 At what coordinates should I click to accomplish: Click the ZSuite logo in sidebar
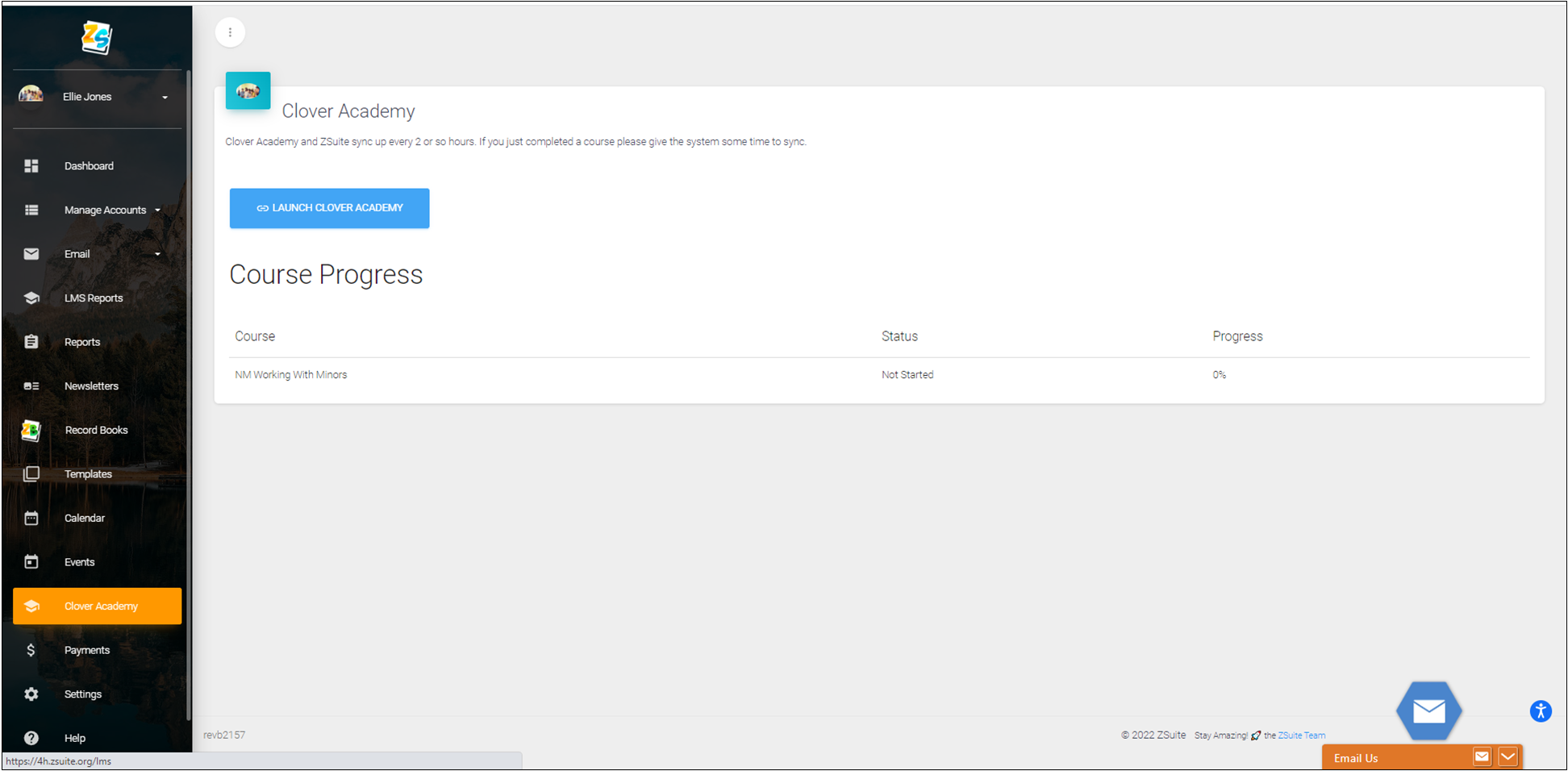(x=97, y=37)
